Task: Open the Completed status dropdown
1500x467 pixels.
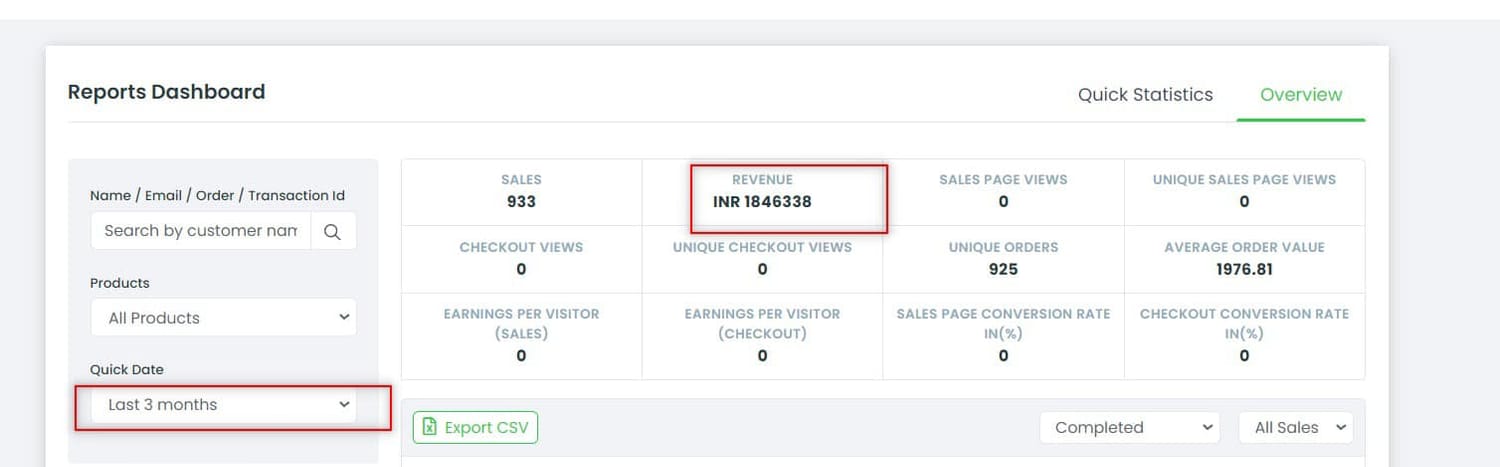Action: (x=1129, y=427)
